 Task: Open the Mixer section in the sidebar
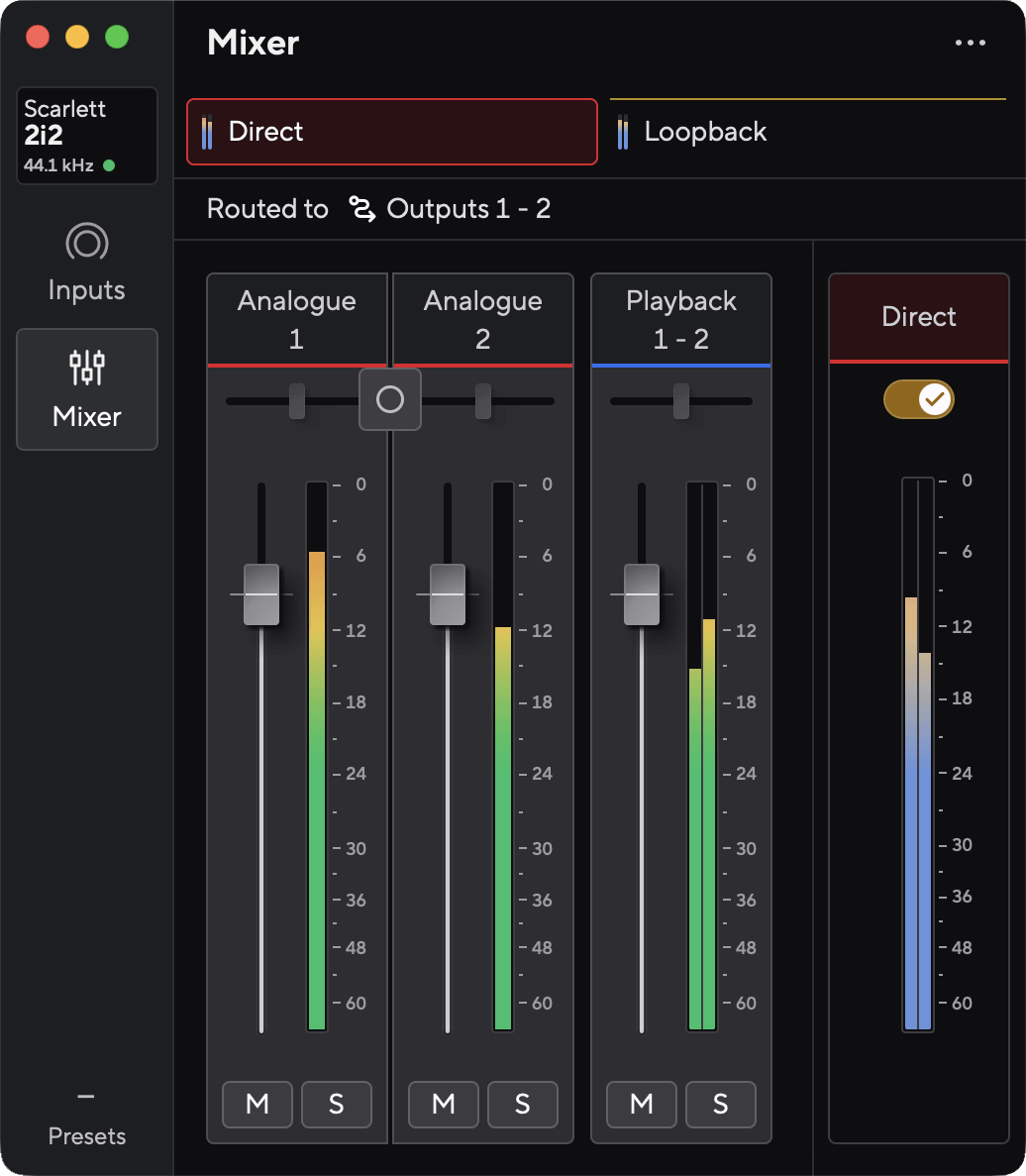point(87,389)
